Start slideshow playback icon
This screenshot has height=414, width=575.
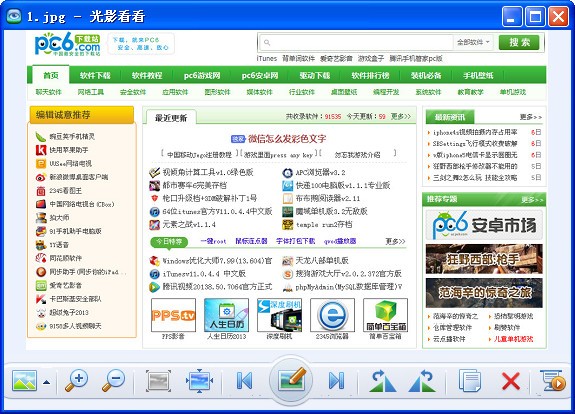click(553, 381)
